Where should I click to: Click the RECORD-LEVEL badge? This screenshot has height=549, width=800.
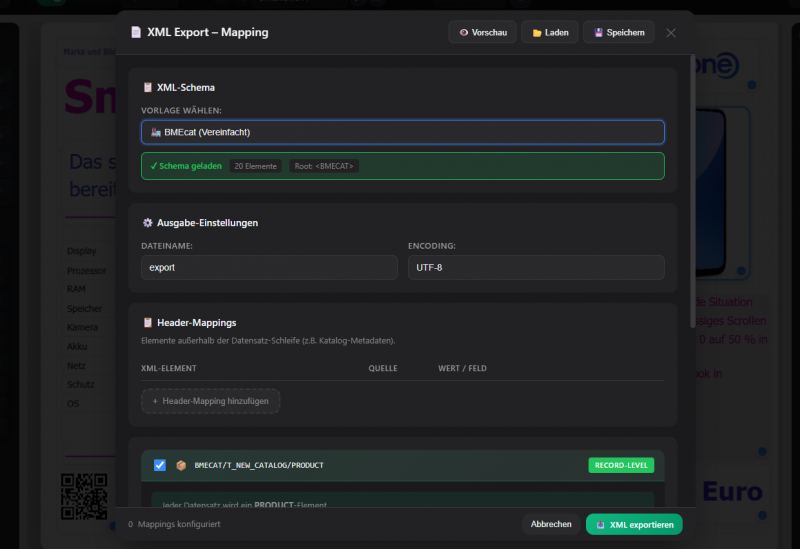(621, 465)
